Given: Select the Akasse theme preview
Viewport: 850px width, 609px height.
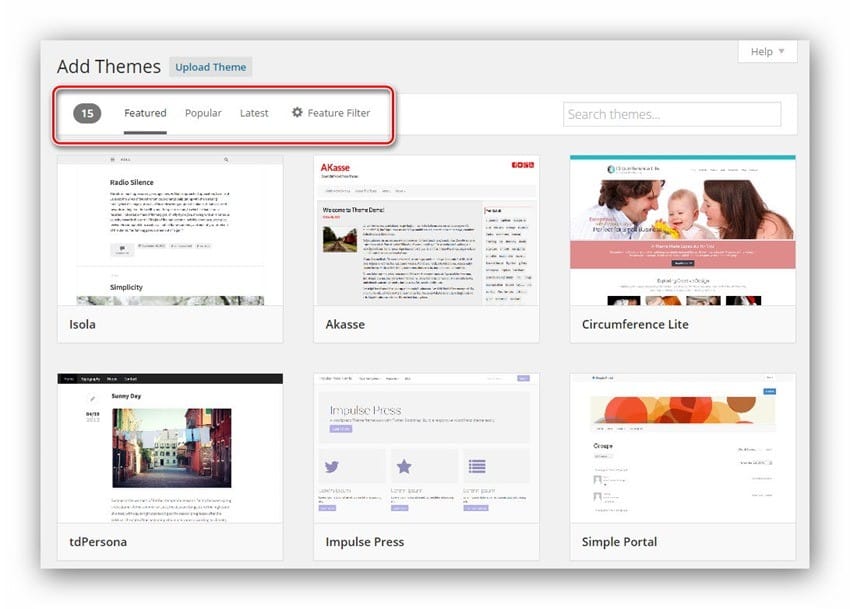Looking at the screenshot, I should [426, 230].
